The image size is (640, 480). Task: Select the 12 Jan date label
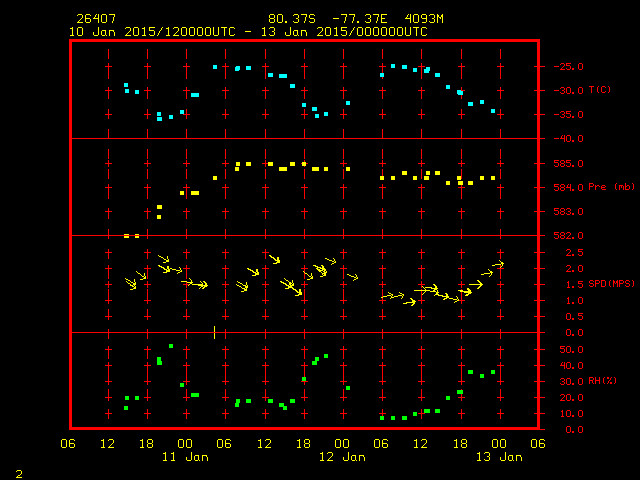tap(341, 457)
